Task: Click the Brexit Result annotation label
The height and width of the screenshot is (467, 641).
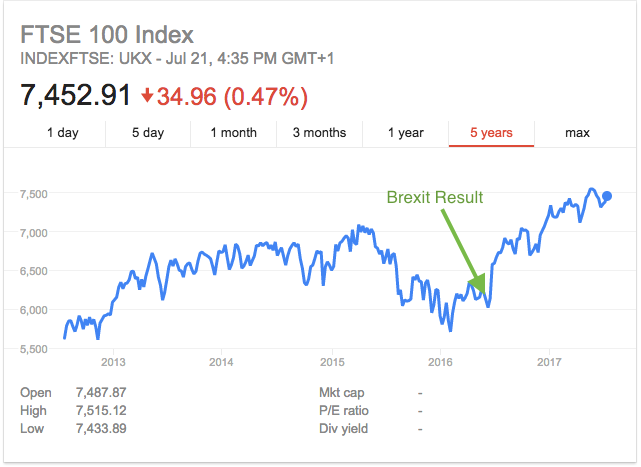Action: click(434, 197)
